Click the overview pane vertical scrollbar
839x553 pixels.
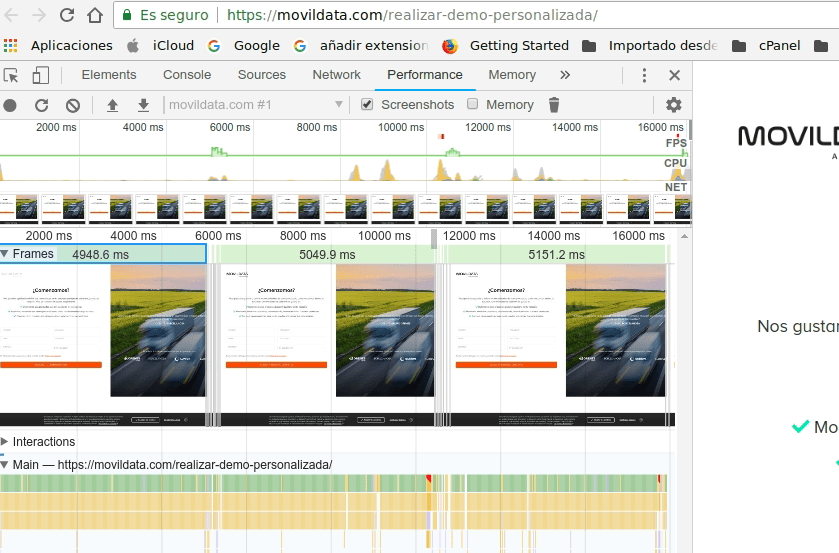tap(690, 130)
